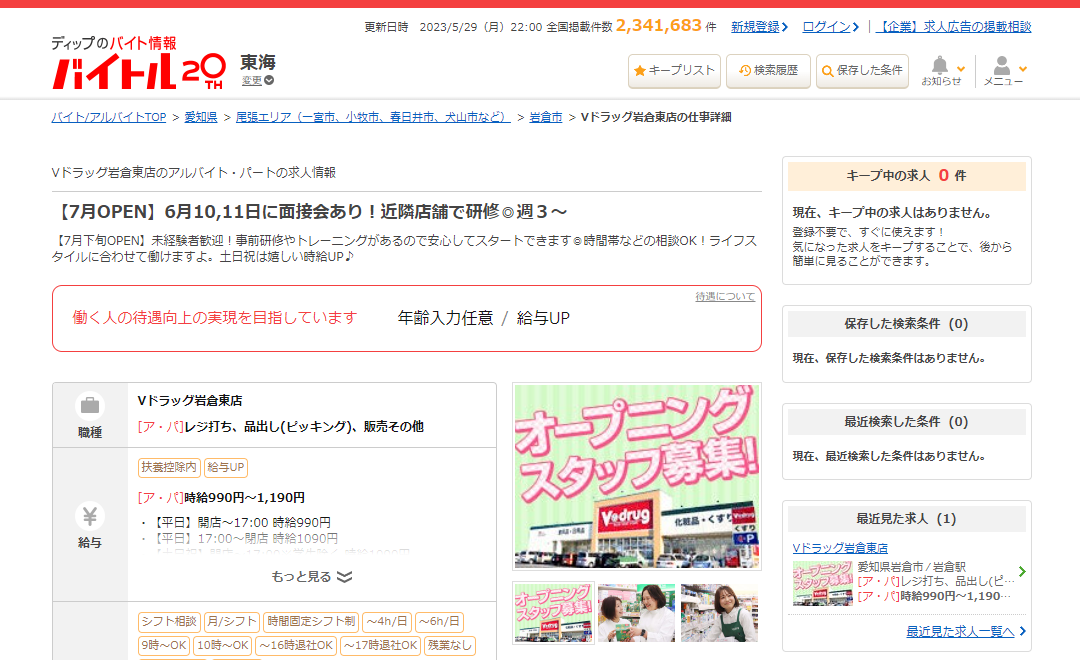Click the recently viewed job thumbnail
1080x660 pixels.
[x=822, y=583]
